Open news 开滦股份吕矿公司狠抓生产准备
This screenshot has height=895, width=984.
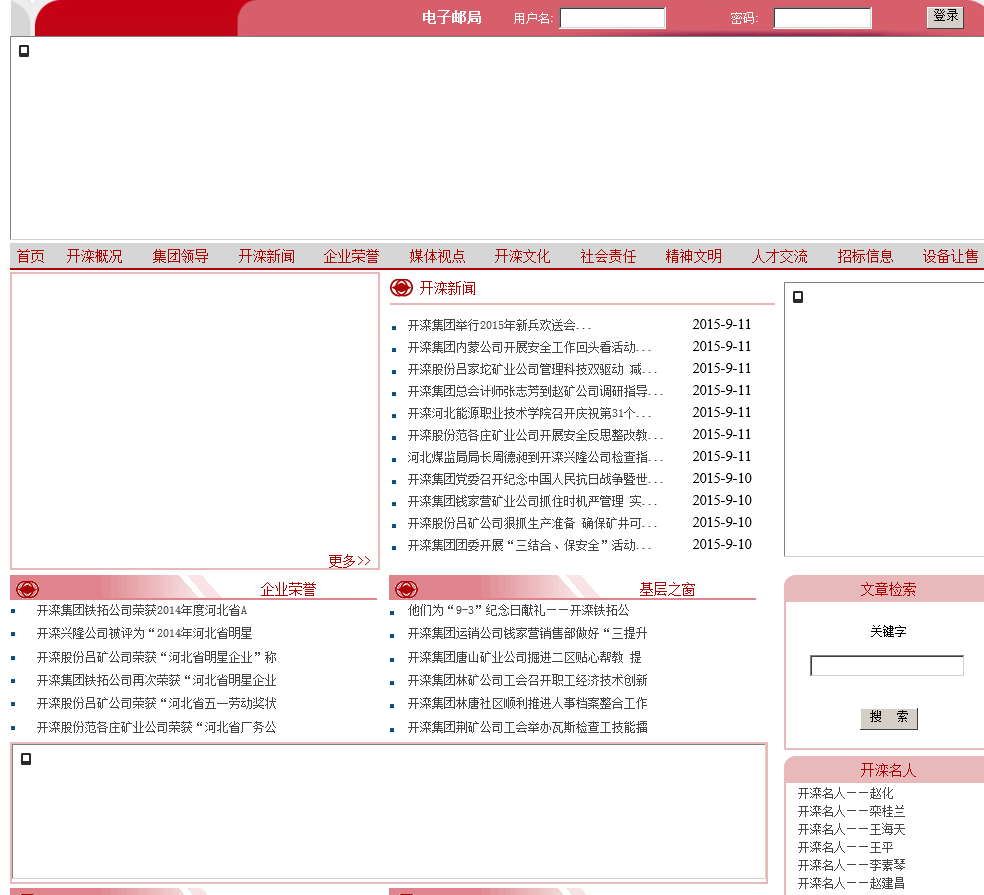click(533, 523)
